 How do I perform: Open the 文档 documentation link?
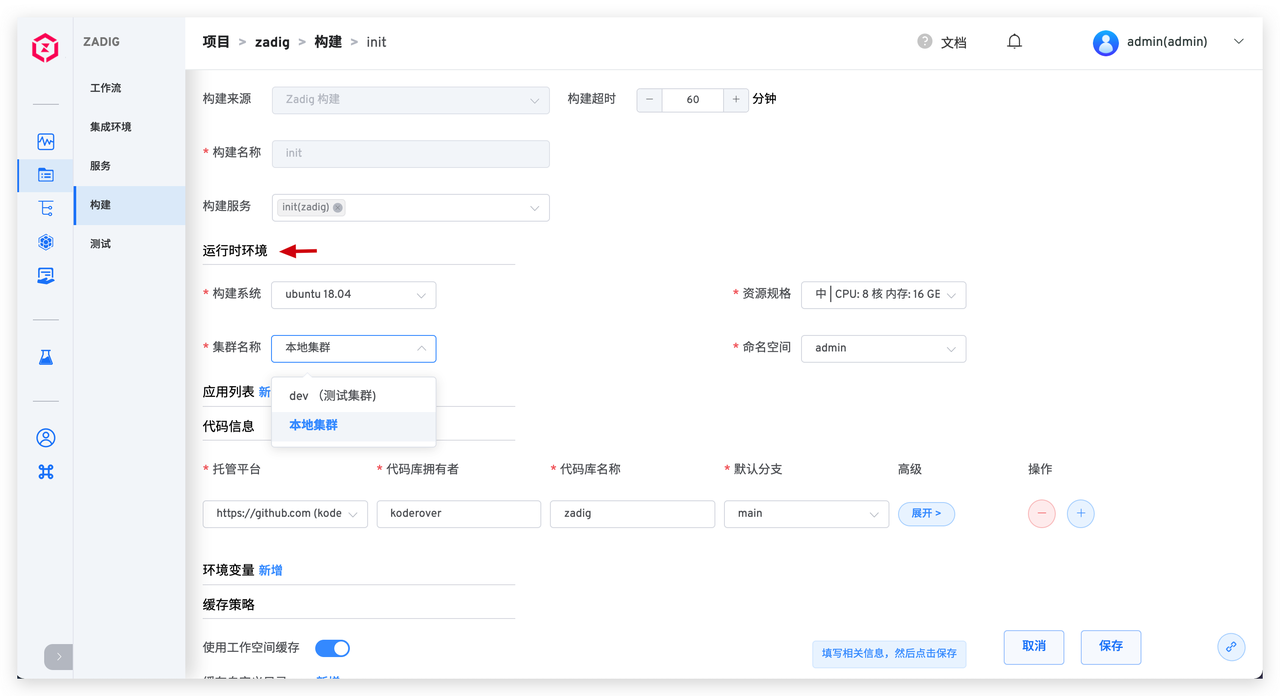point(954,43)
